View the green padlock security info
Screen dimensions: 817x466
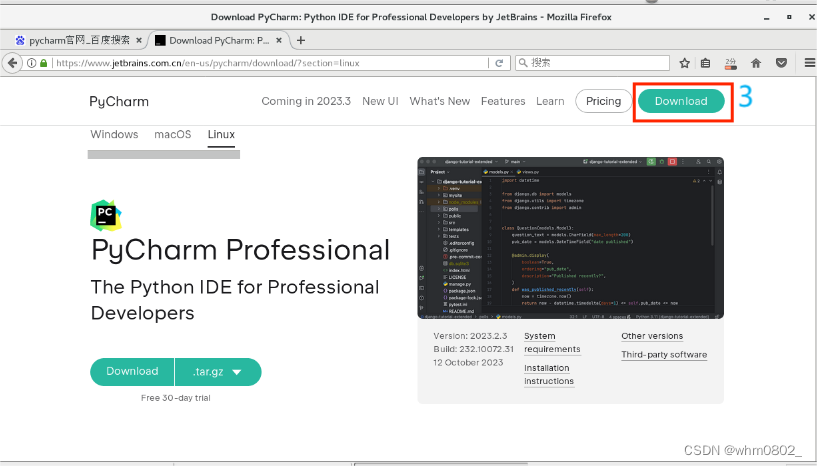pyautogui.click(x=44, y=63)
